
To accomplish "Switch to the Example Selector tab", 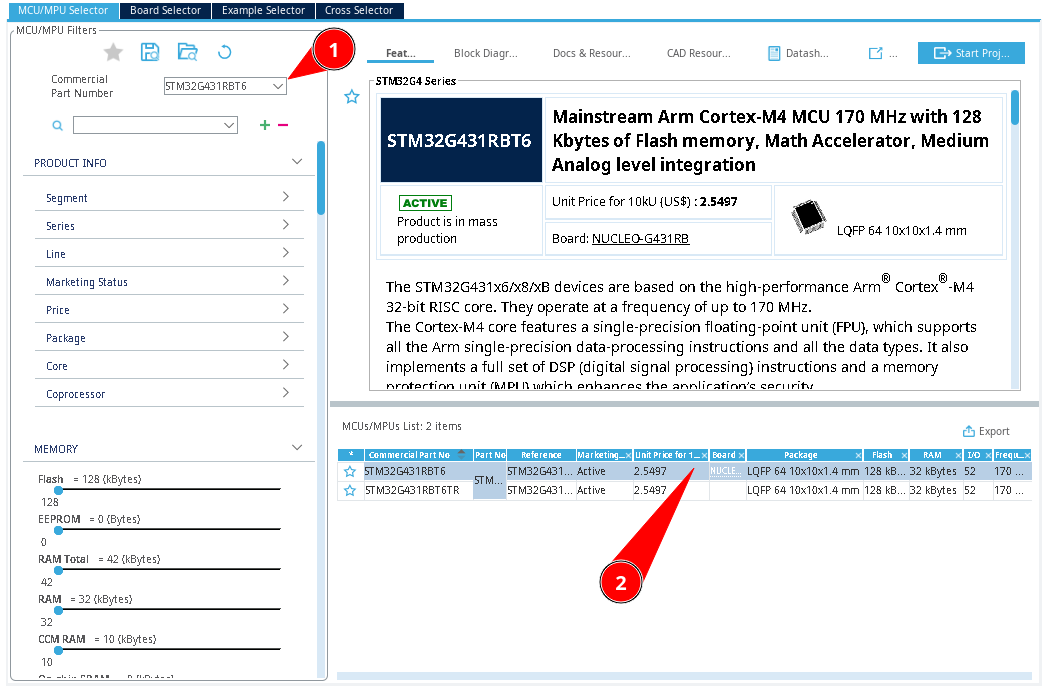I will (x=263, y=11).
